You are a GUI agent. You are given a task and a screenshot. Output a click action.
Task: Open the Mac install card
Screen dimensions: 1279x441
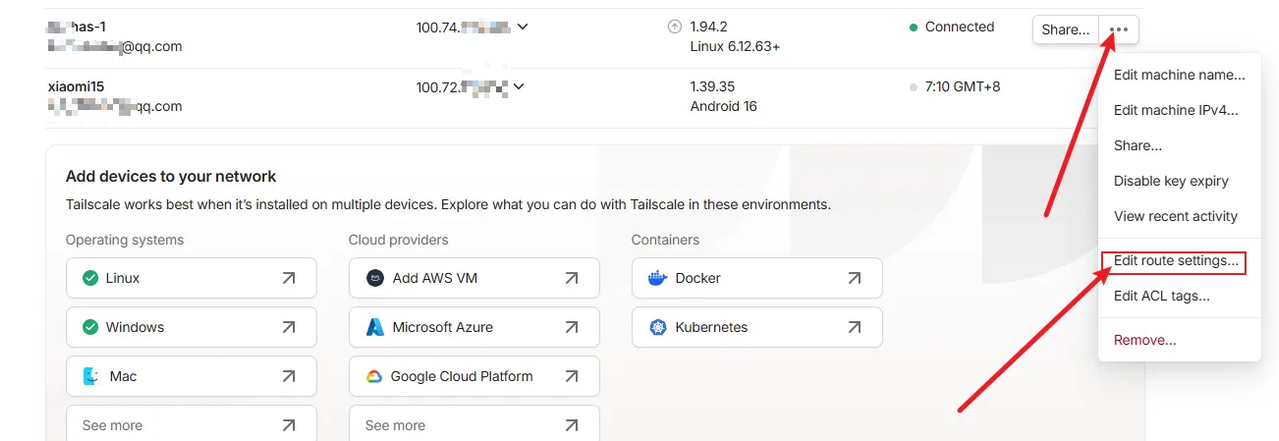tap(191, 376)
